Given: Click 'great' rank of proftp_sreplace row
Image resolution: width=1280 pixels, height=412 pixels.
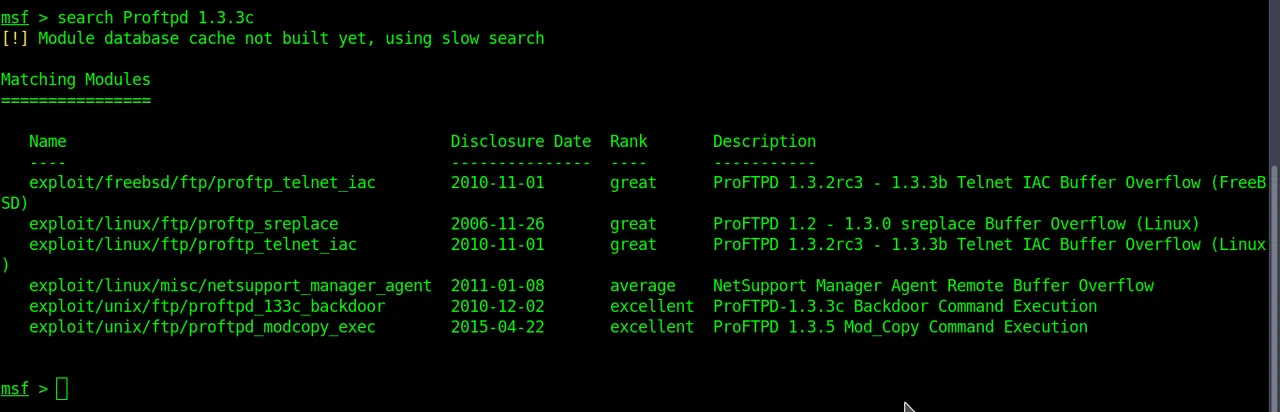Looking at the screenshot, I should tap(634, 224).
